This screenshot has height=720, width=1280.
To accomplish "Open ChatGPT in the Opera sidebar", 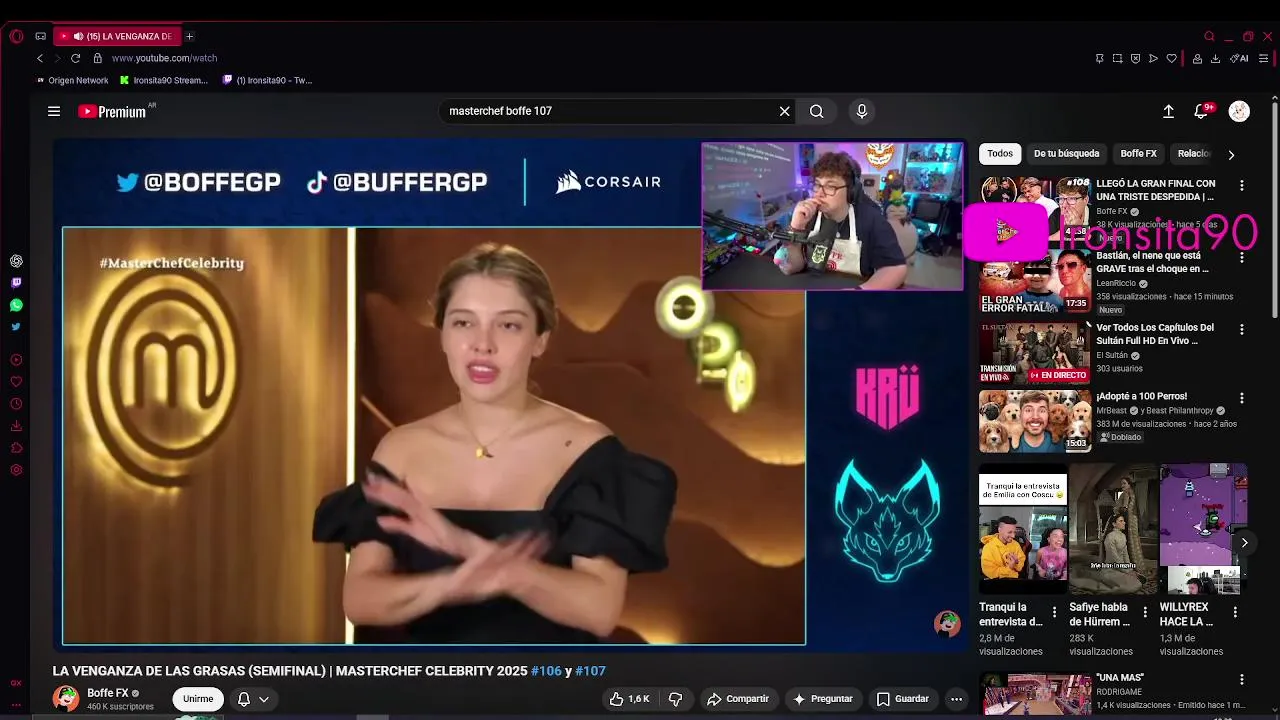I will point(16,261).
